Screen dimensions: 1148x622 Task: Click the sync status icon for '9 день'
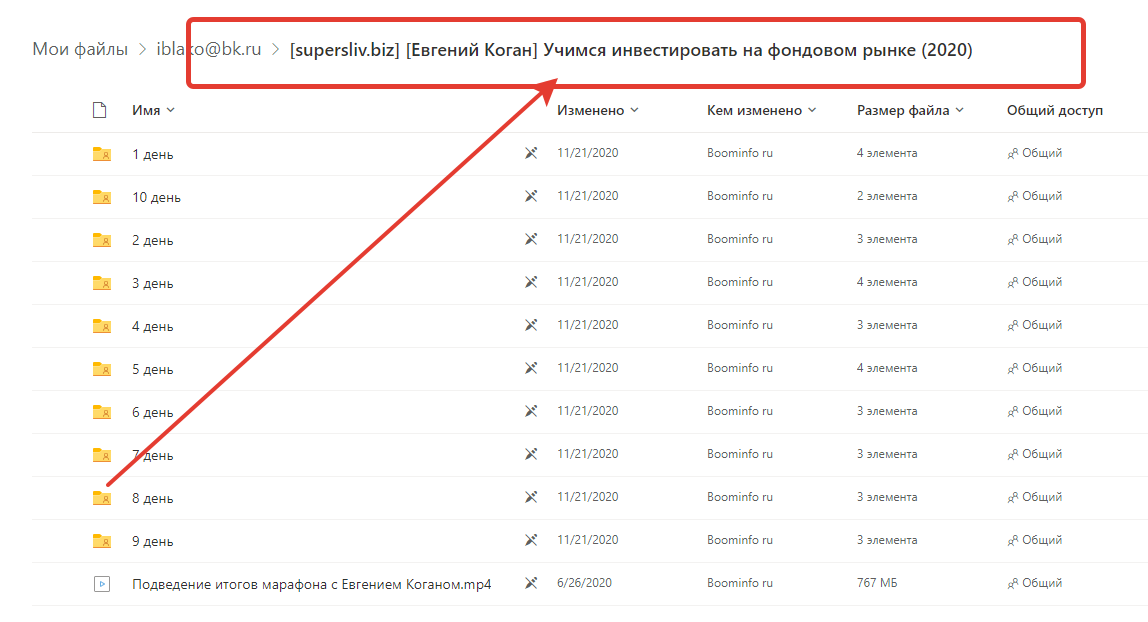click(531, 540)
